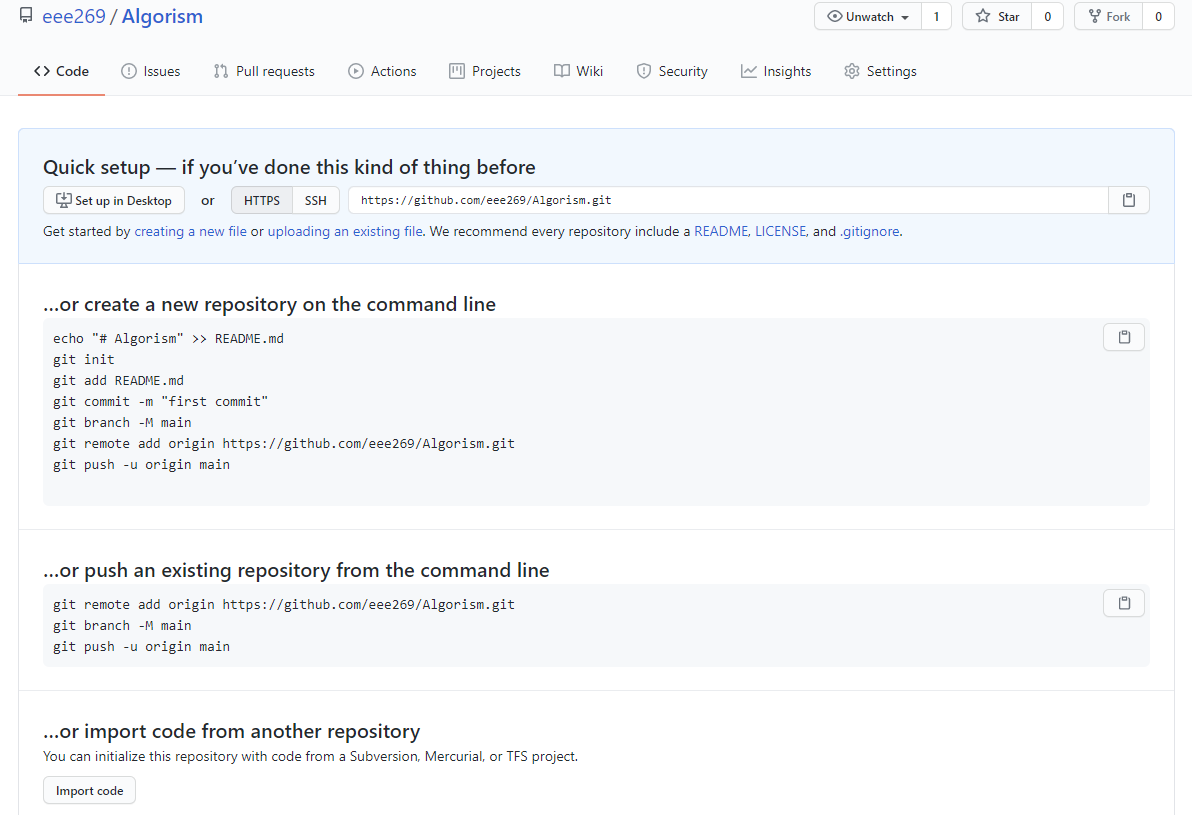1192x815 pixels.
Task: View the forks count of 0
Action: [x=1158, y=17]
